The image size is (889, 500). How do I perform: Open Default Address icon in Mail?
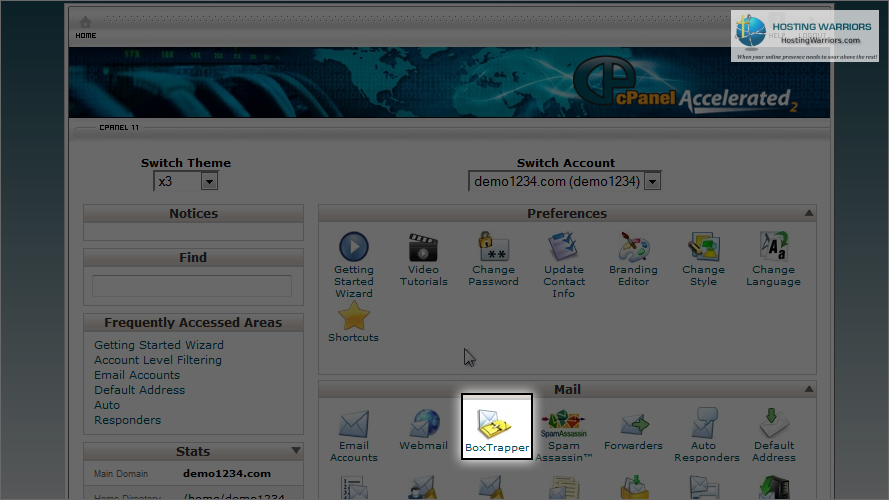(x=773, y=423)
